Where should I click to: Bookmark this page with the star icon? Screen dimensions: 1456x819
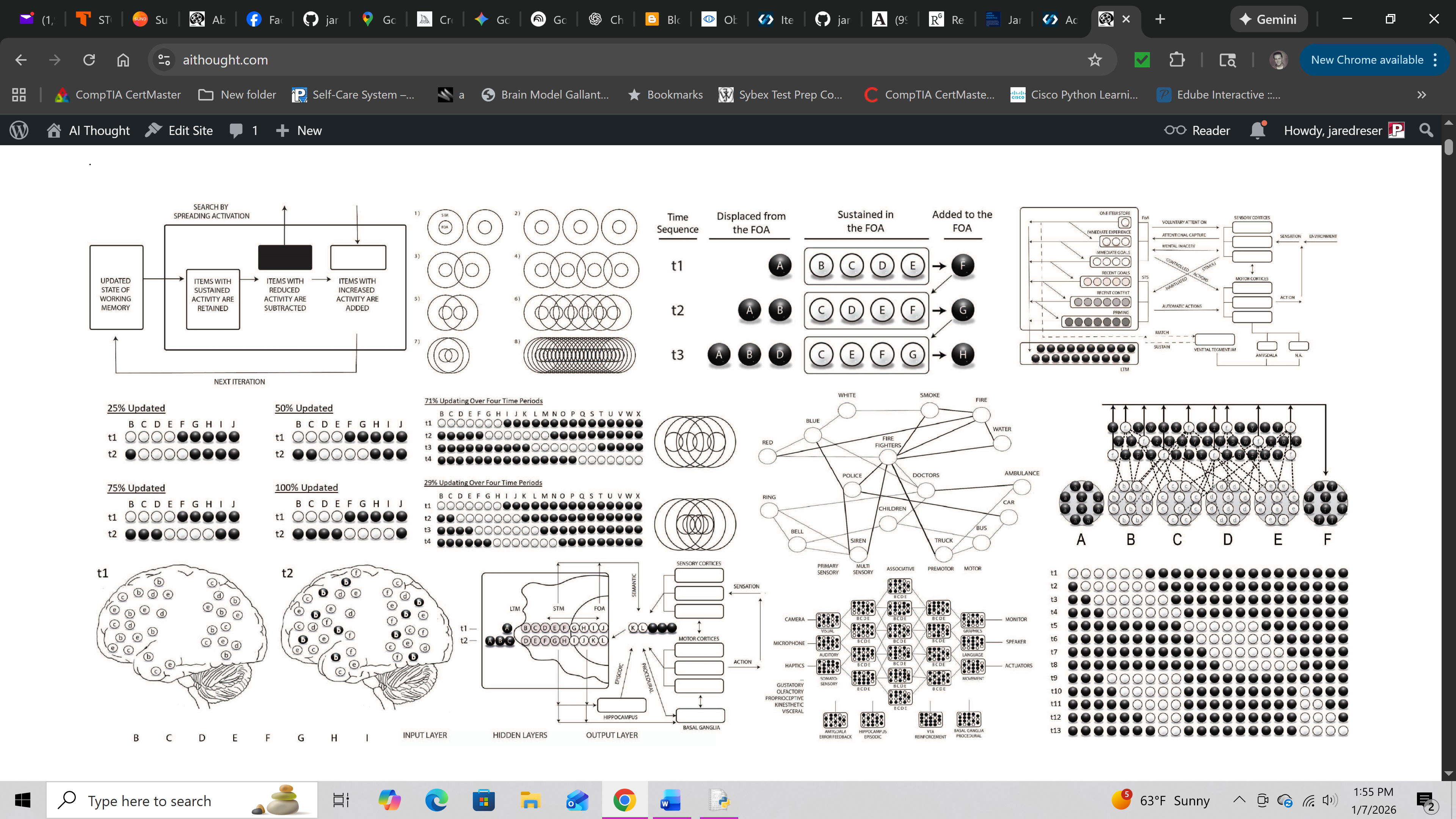[x=1095, y=60]
